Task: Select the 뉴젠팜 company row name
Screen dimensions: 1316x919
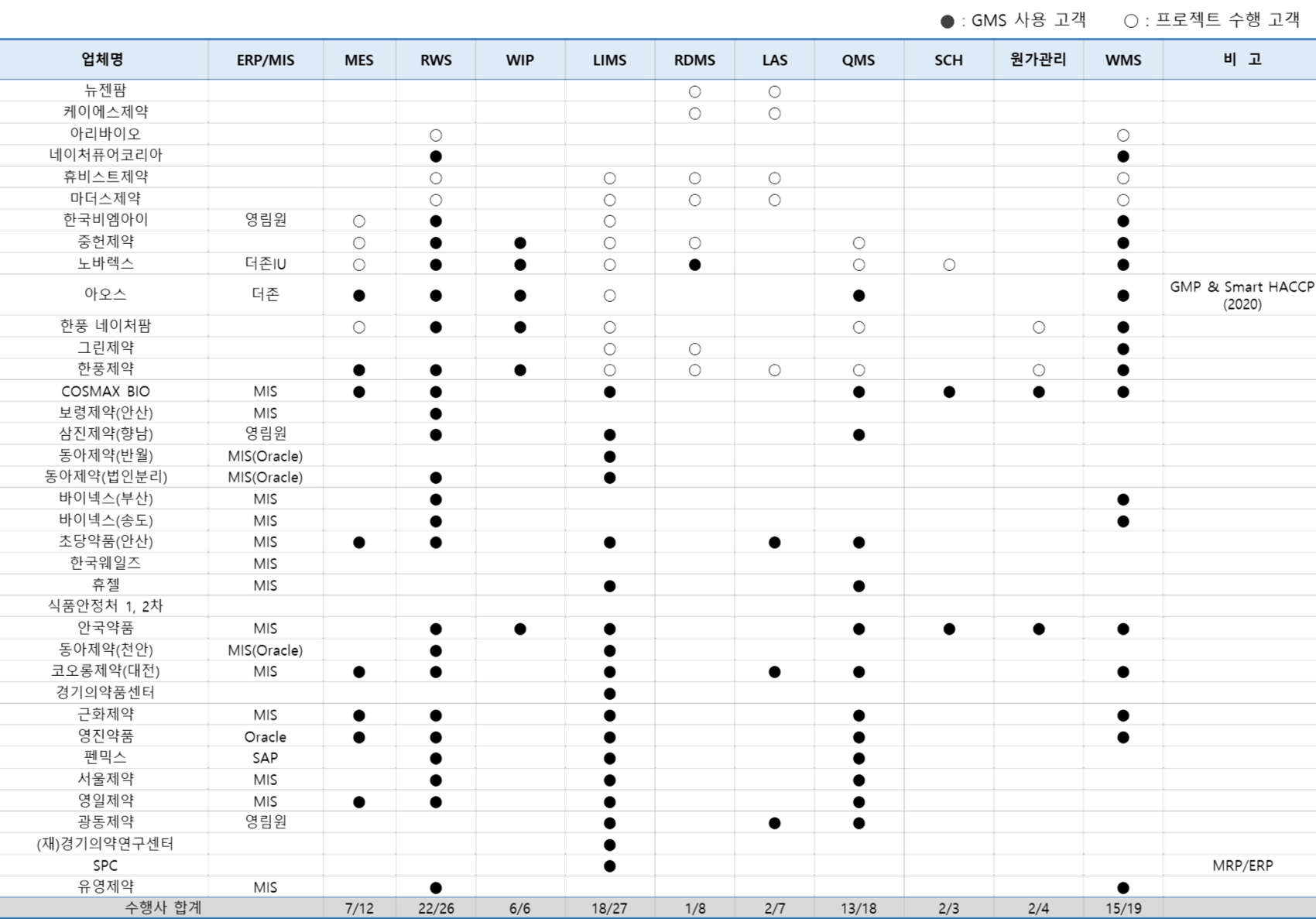Action: (x=105, y=91)
